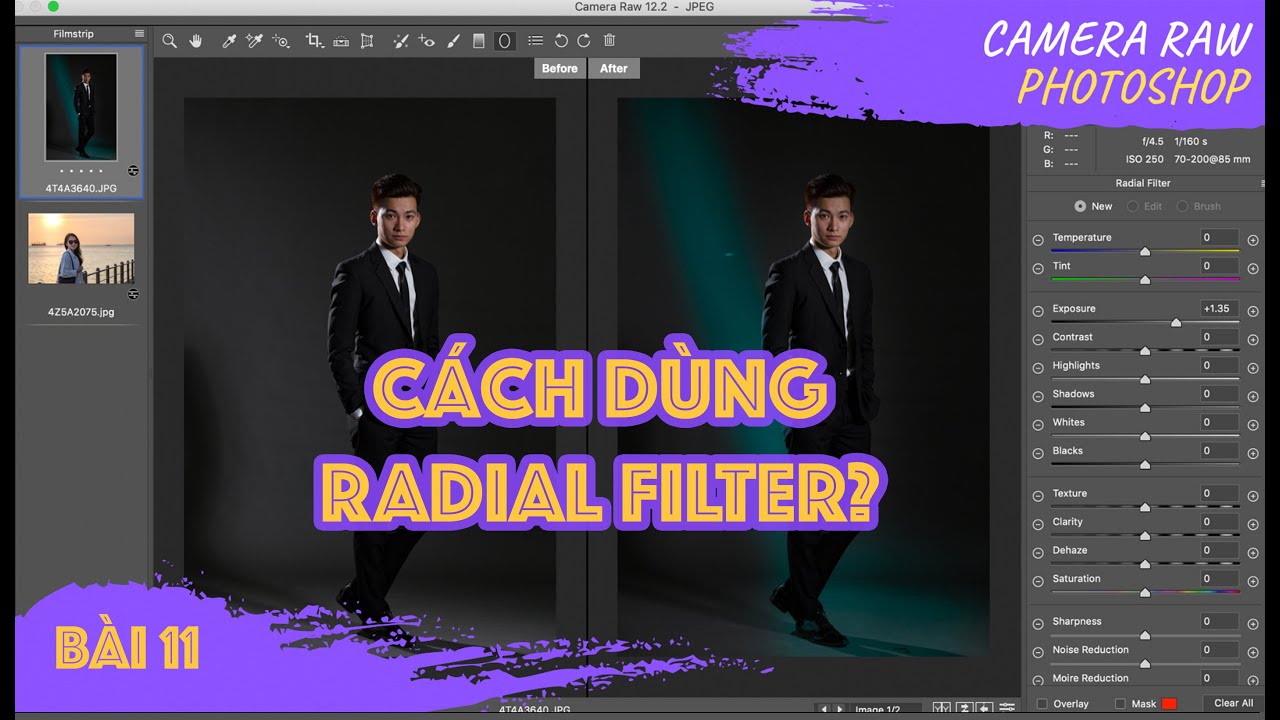Select the Edit radio option
This screenshot has width=1280, height=720.
coord(1133,206)
